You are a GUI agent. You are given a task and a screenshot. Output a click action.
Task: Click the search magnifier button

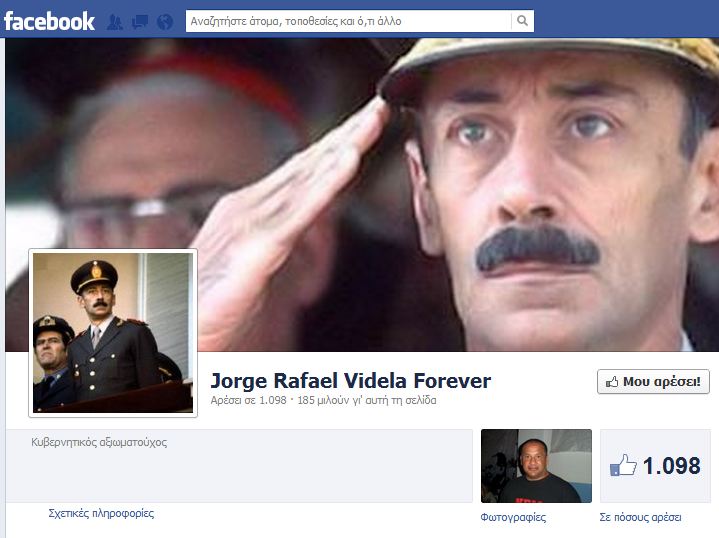522,21
